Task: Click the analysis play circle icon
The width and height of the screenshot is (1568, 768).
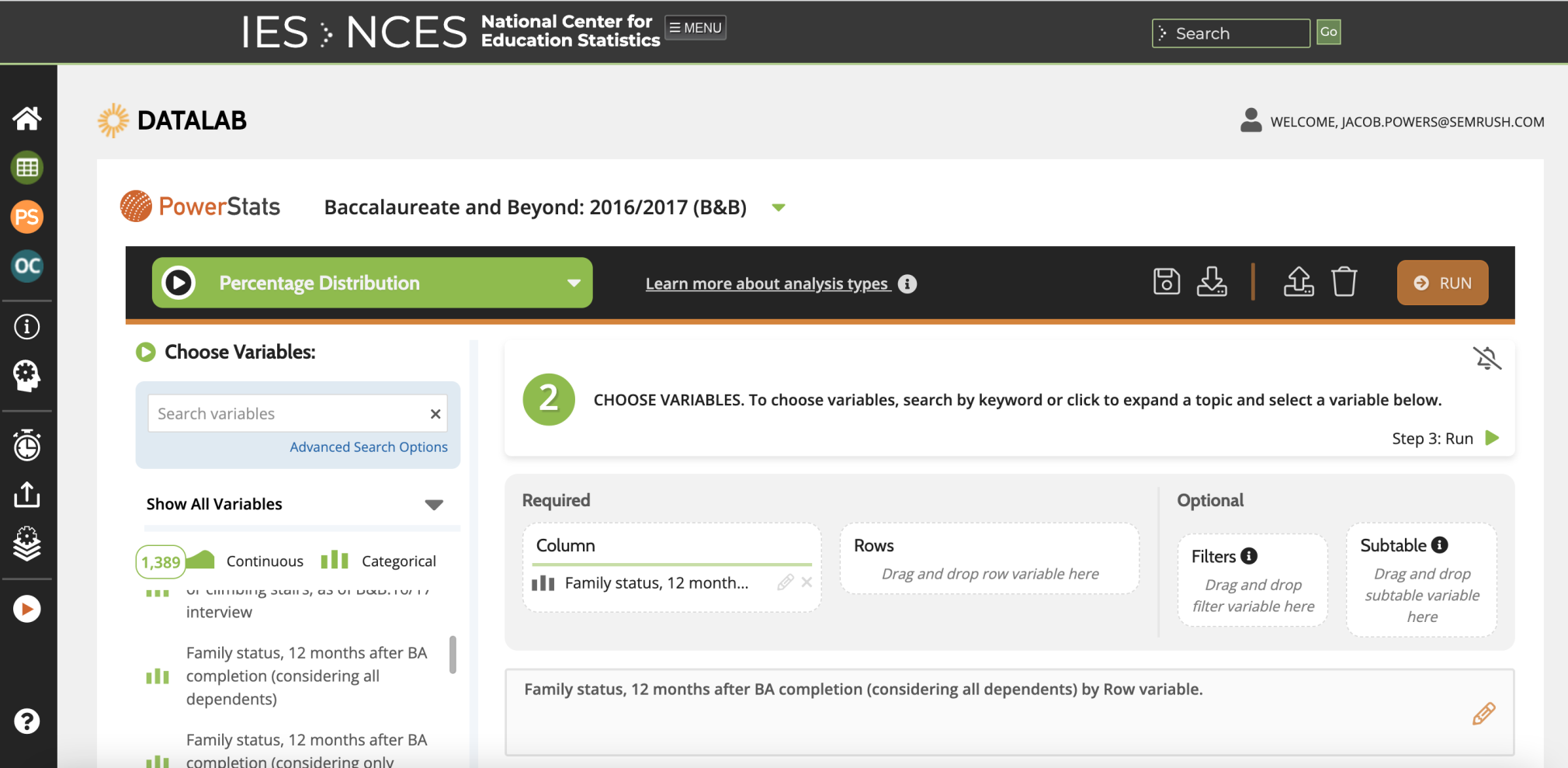Action: pos(179,283)
